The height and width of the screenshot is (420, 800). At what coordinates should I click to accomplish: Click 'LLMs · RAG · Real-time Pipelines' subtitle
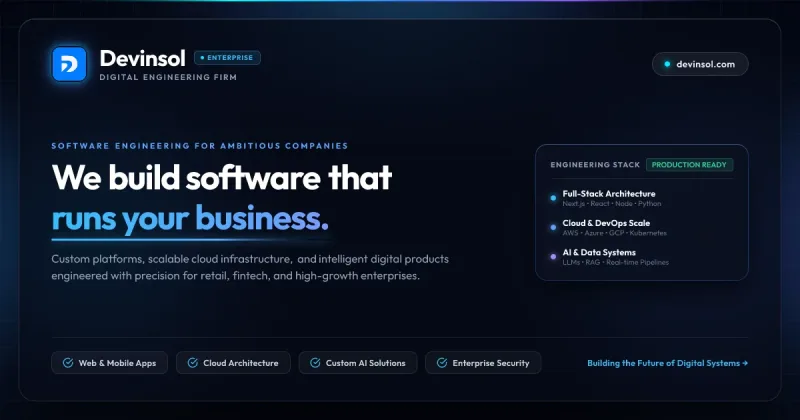pyautogui.click(x=615, y=262)
